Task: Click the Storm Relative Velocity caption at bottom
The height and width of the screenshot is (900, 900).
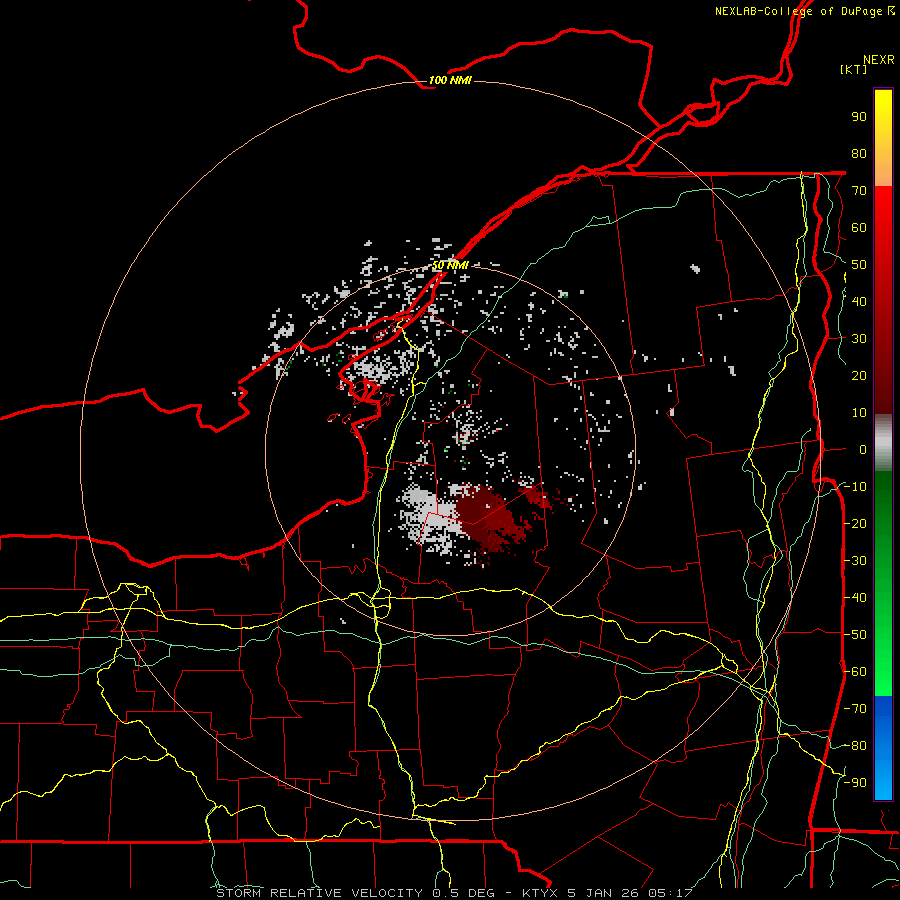Action: [x=454, y=893]
